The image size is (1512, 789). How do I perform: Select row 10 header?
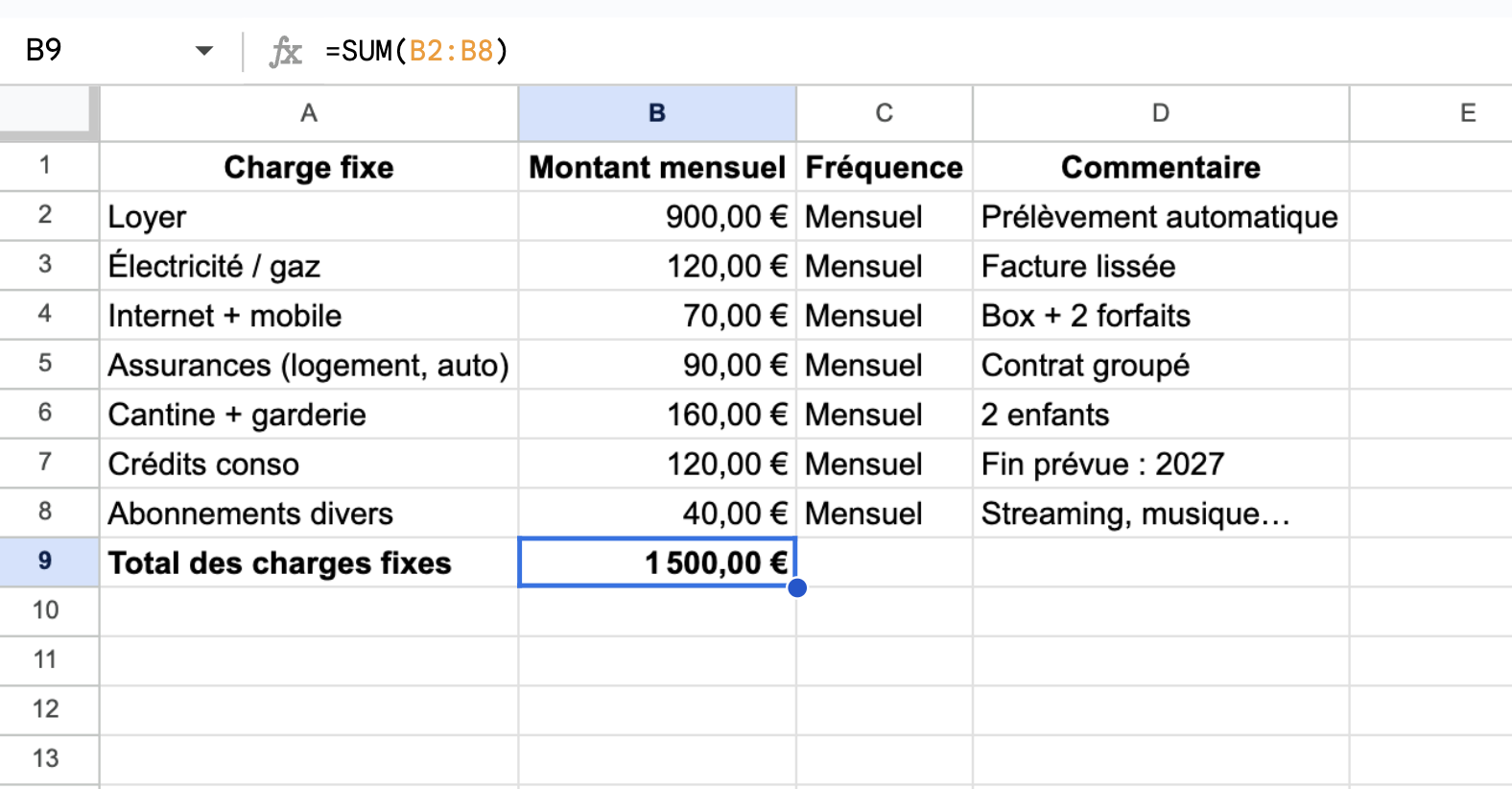click(49, 611)
